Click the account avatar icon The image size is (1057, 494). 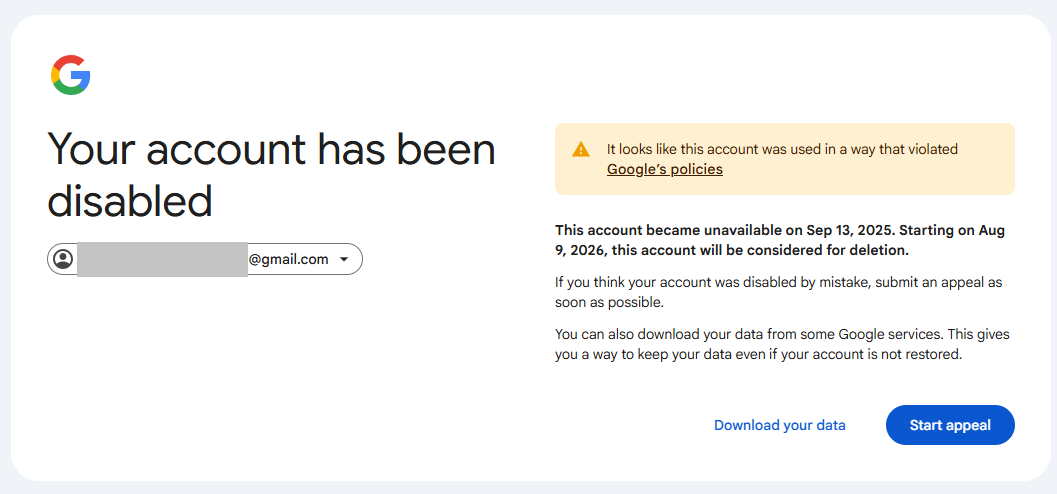pos(63,260)
